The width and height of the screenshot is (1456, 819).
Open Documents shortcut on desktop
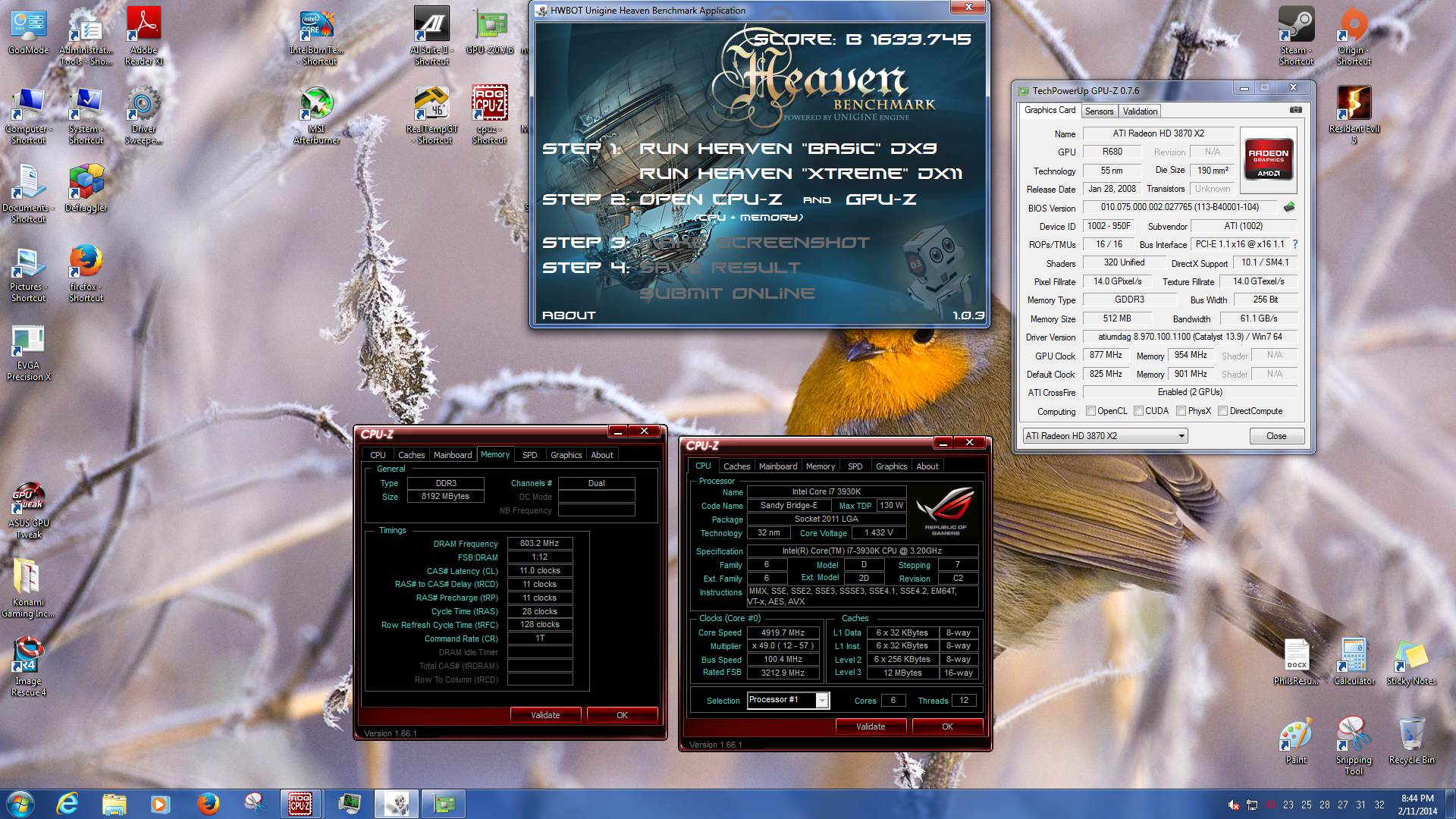28,195
